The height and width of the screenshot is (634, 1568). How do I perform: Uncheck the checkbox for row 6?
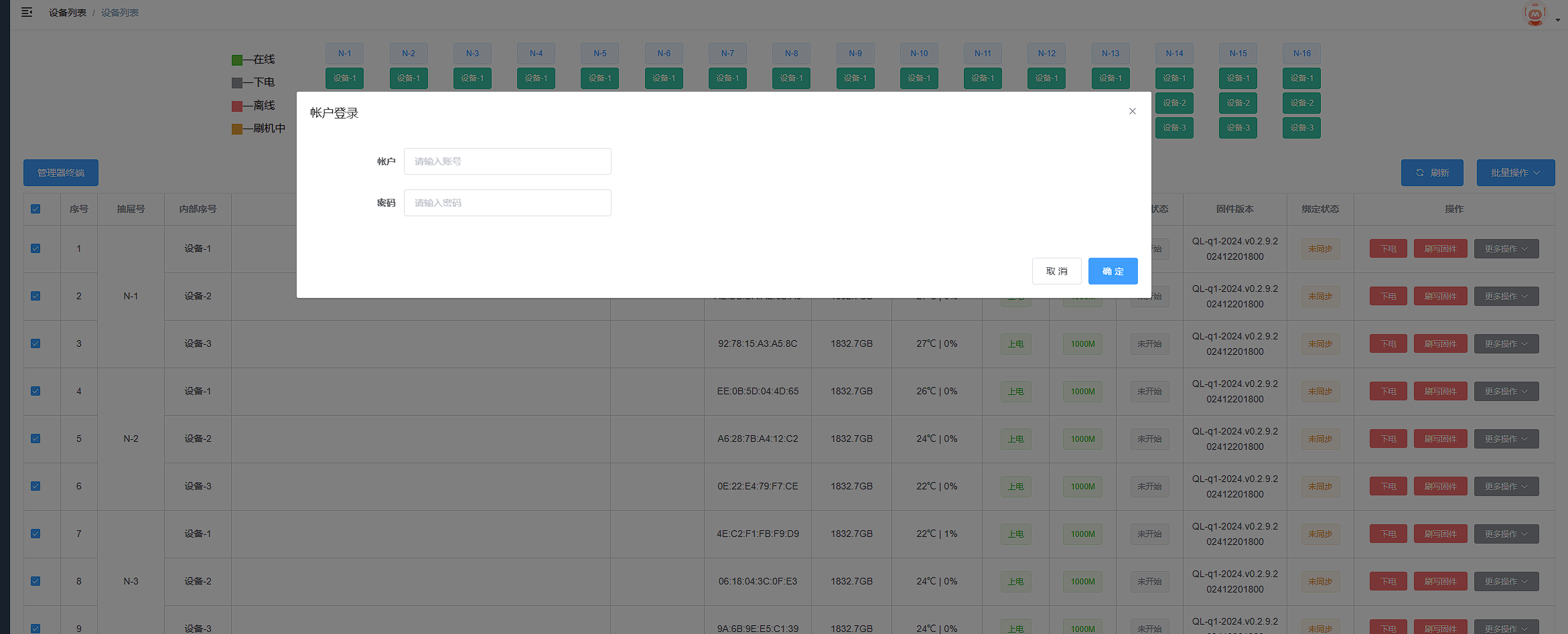[35, 486]
